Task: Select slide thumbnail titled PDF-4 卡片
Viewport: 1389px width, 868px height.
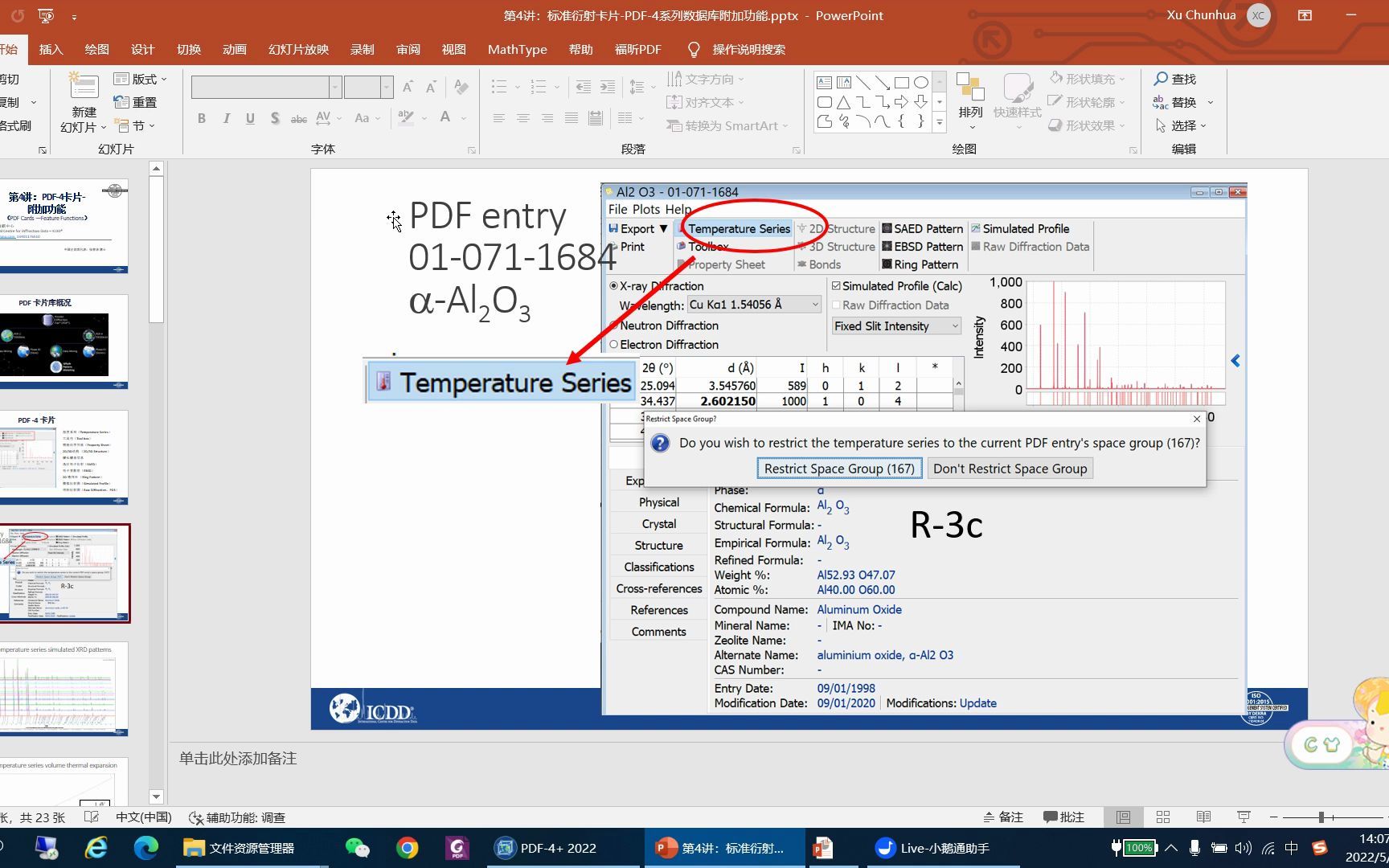Action: pos(65,457)
